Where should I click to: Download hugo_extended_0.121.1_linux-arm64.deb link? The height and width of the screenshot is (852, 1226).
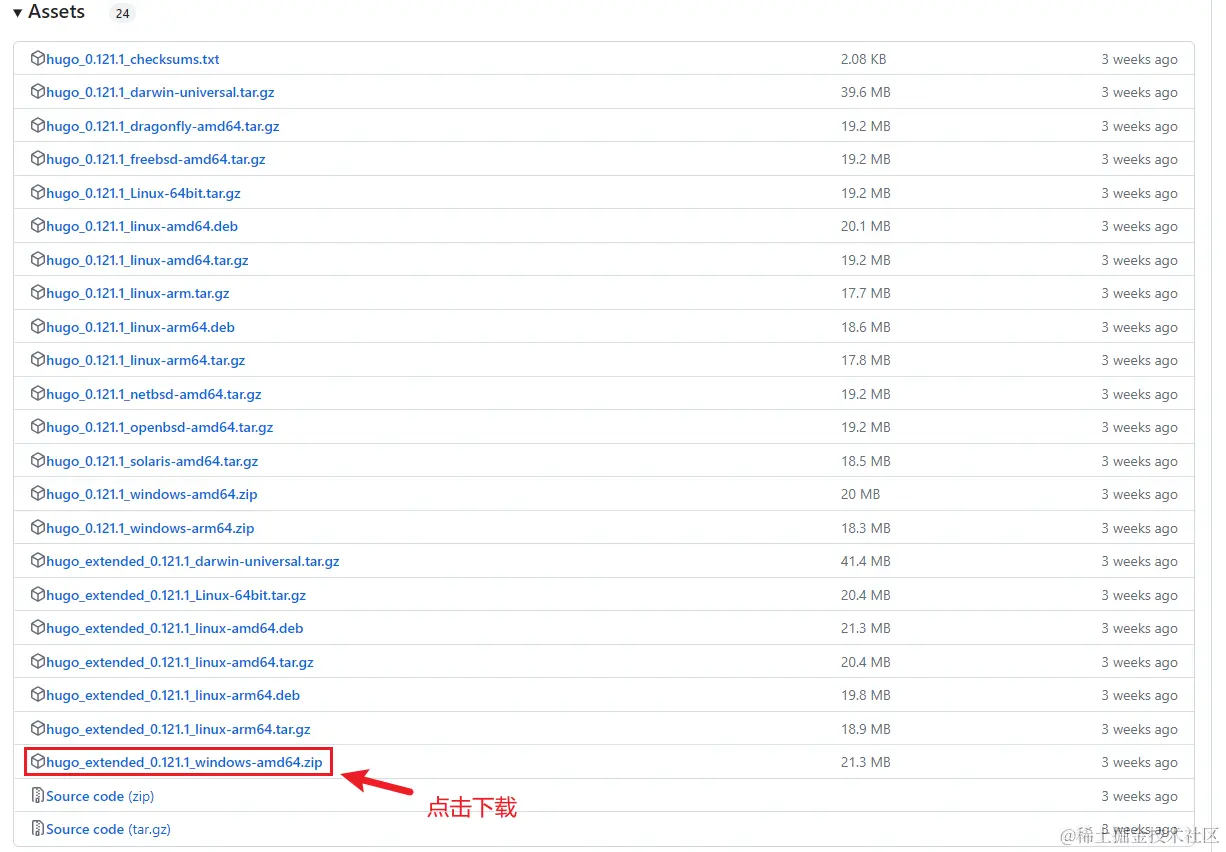point(173,695)
